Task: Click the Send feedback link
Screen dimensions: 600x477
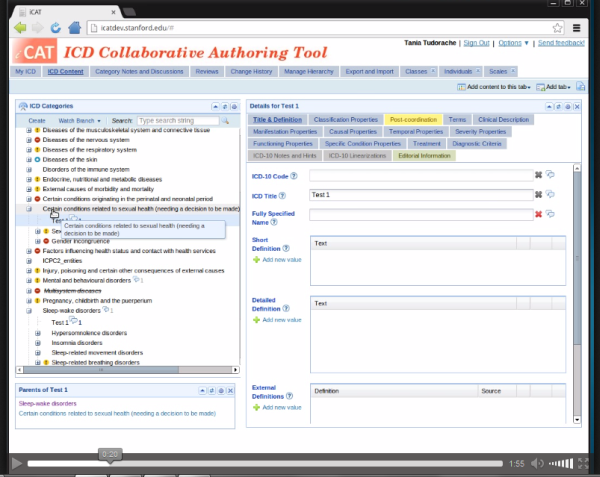Action: click(561, 43)
